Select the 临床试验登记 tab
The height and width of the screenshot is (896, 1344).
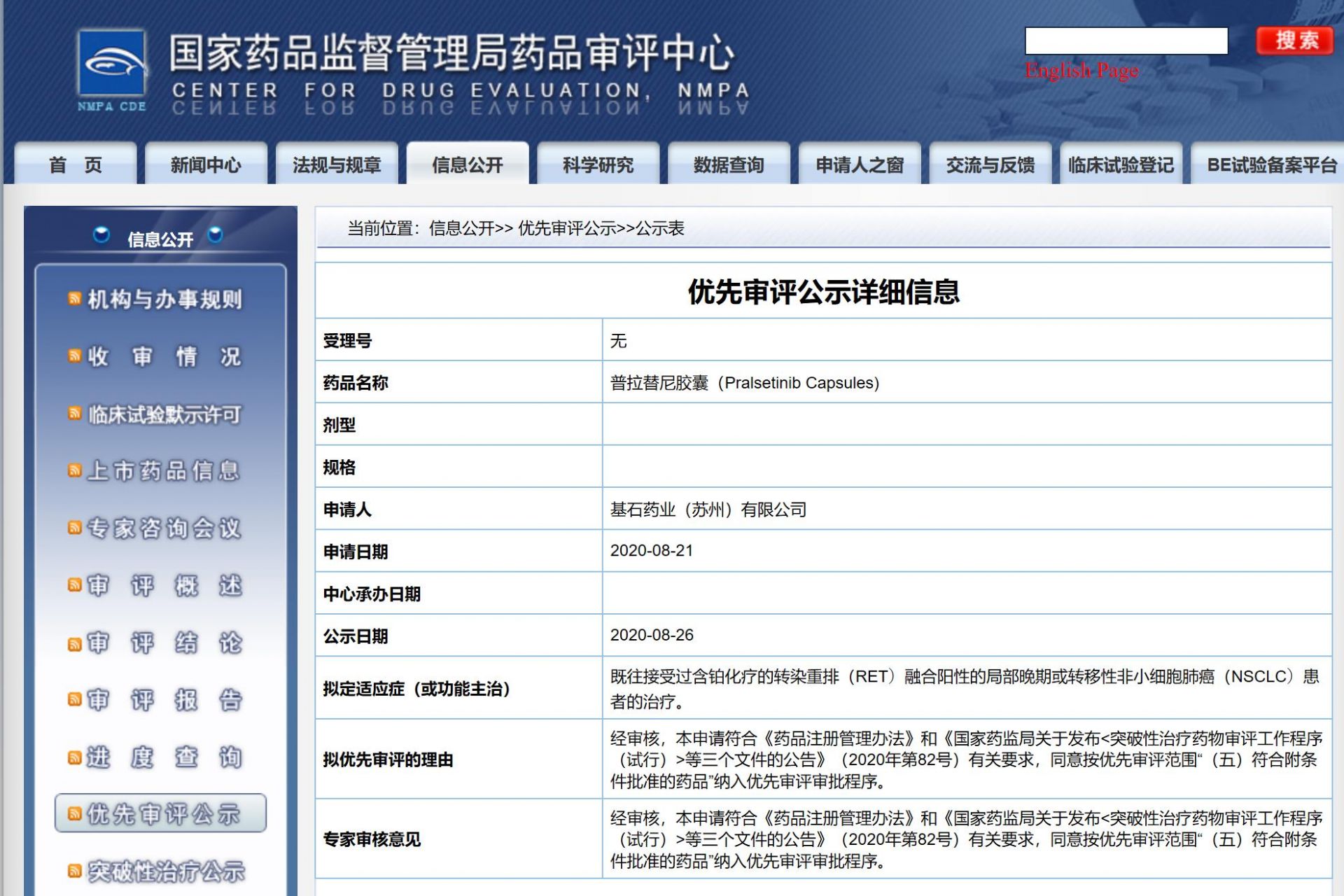[x=1121, y=164]
